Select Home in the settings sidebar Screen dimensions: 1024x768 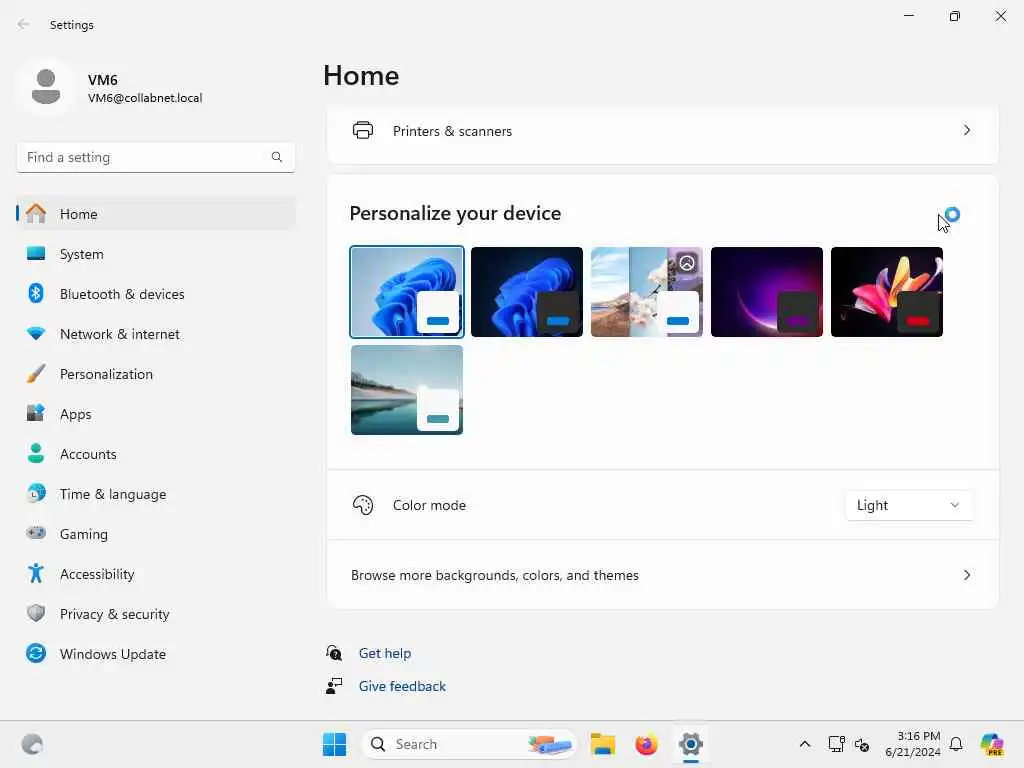tap(156, 214)
